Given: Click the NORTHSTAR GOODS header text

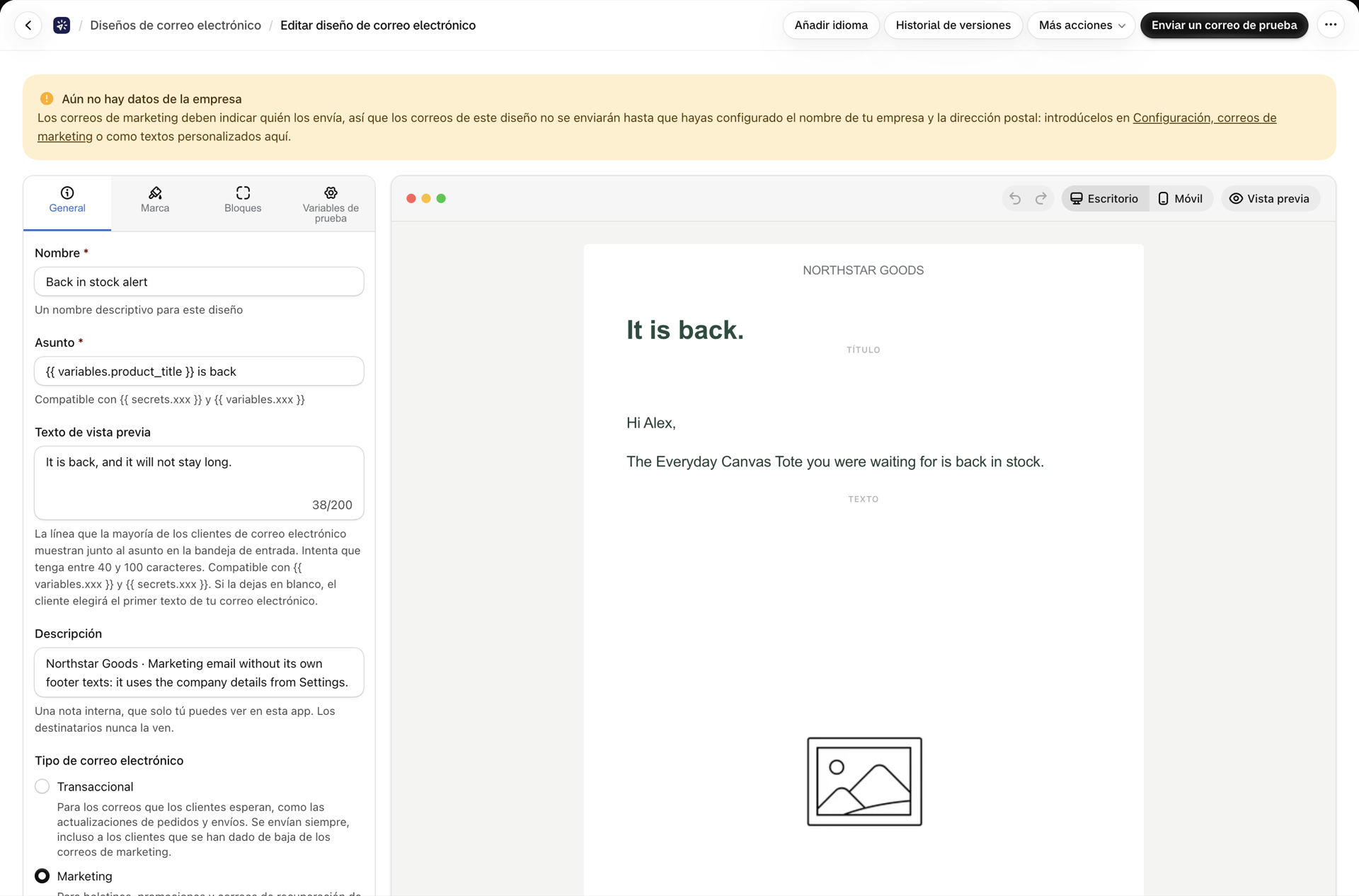Looking at the screenshot, I should [863, 270].
